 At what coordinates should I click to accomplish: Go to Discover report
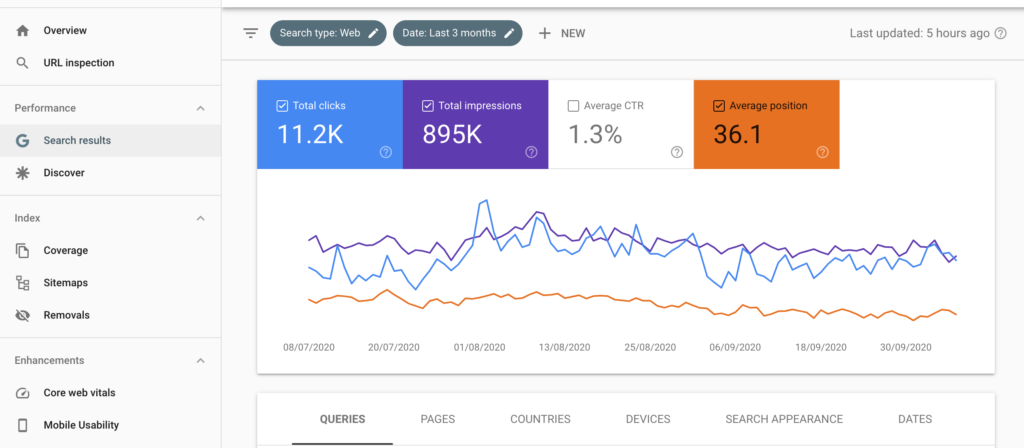[x=64, y=173]
